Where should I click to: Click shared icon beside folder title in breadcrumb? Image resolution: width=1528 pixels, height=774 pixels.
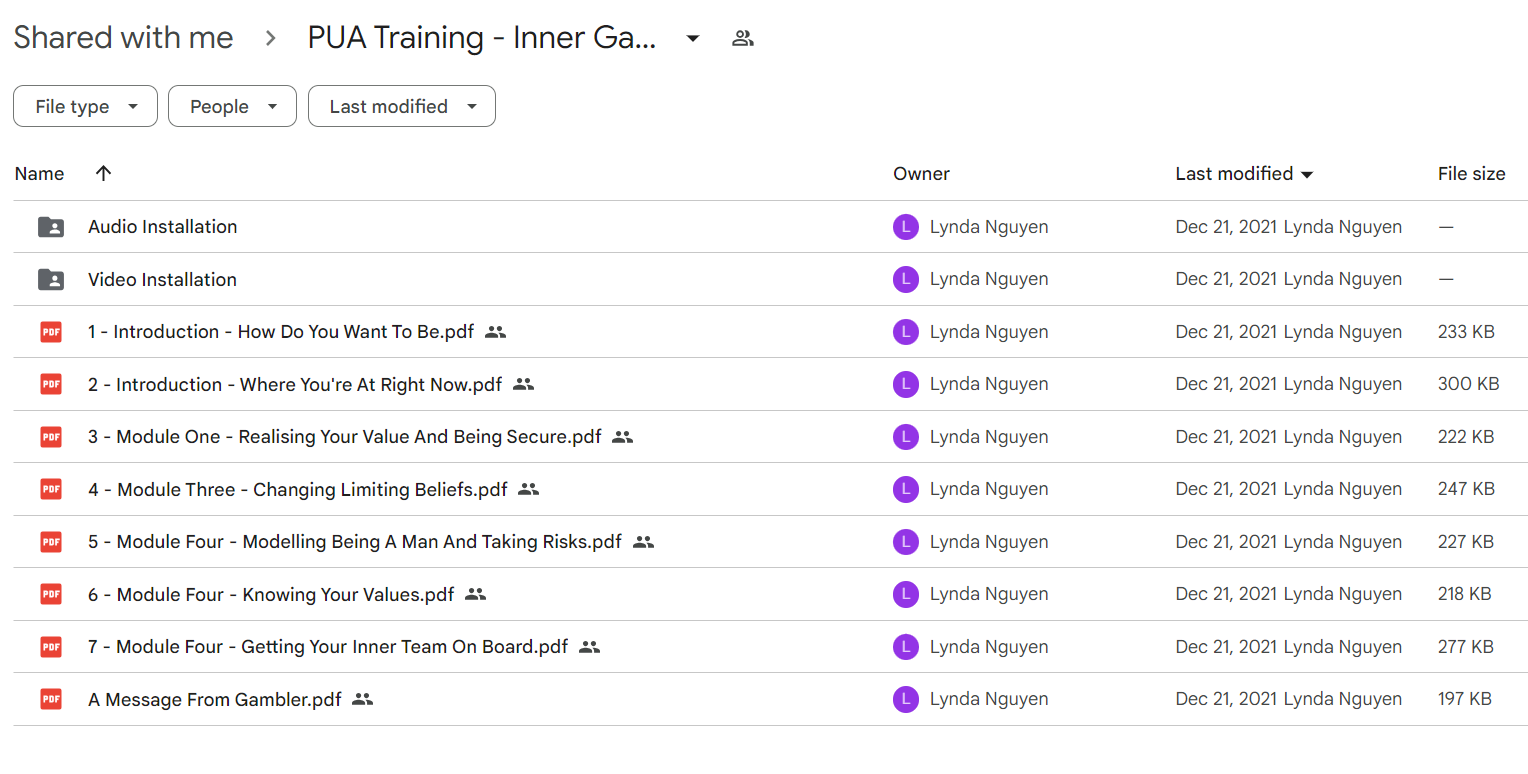[x=743, y=39]
